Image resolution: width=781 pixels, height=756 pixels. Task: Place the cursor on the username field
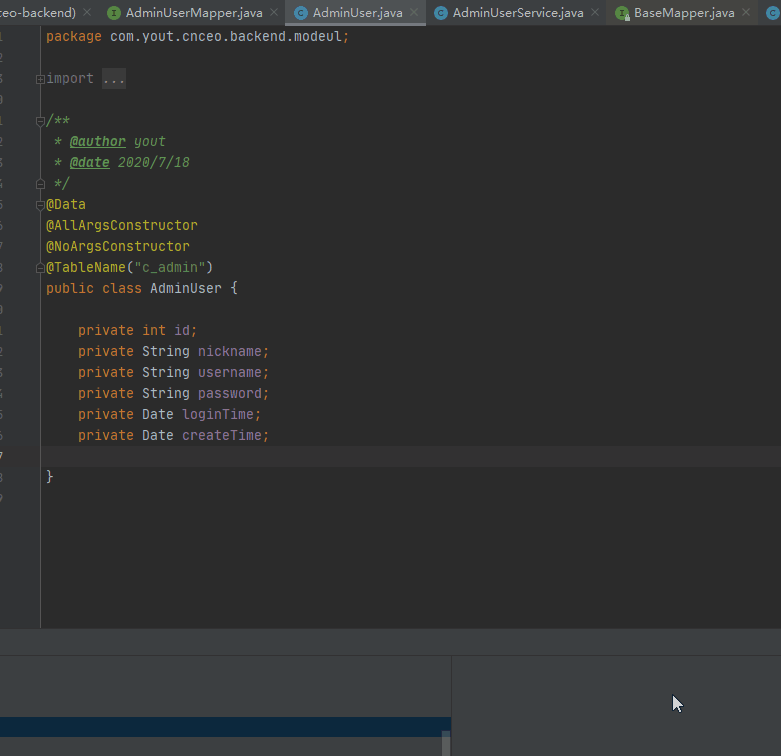[x=230, y=373]
